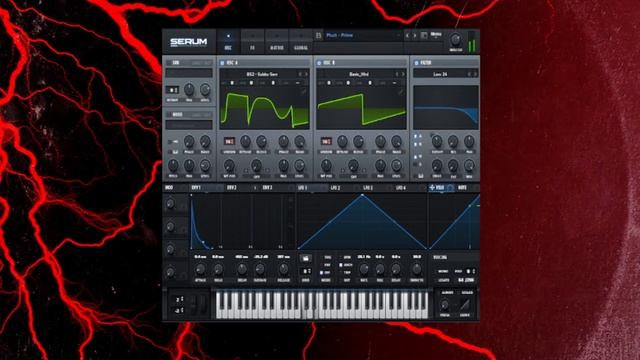Switch to the MATRIX tab
The width and height of the screenshot is (640, 360).
[277, 42]
